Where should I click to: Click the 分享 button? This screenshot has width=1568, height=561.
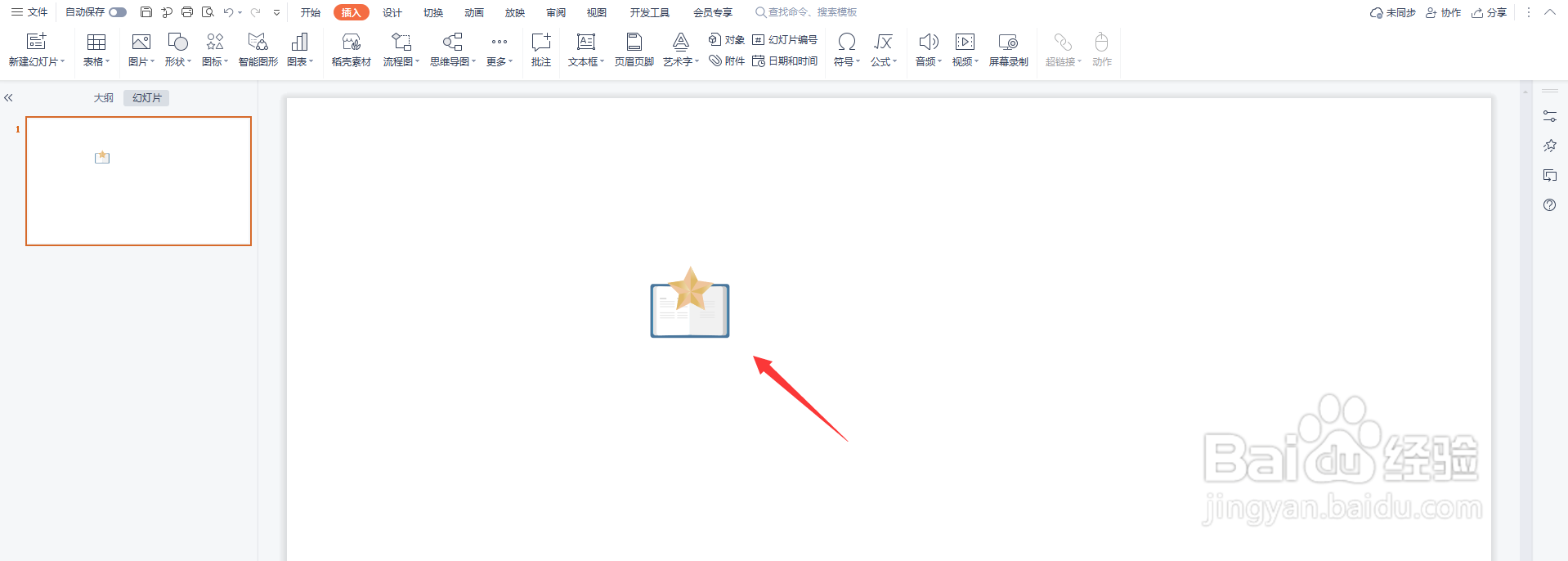[x=1490, y=12]
